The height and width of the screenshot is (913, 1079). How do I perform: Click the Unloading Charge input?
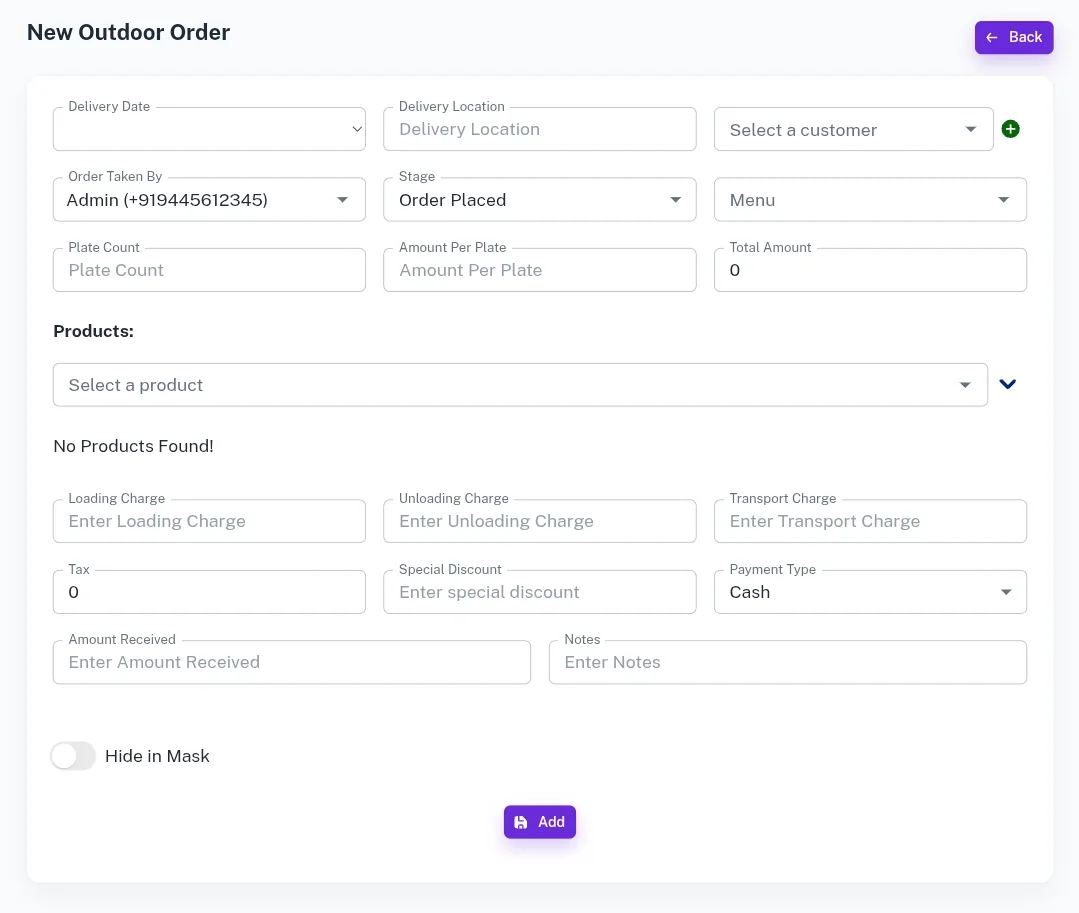point(540,521)
